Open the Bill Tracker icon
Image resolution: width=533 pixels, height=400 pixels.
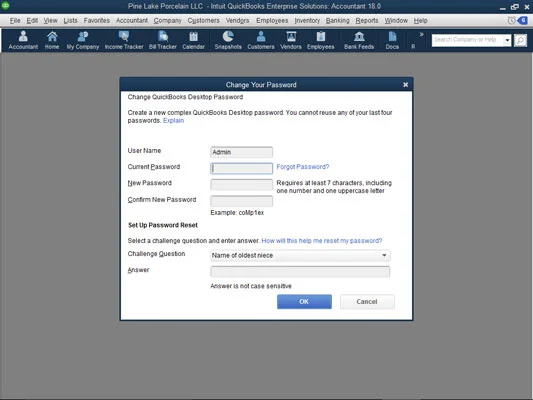(163, 40)
